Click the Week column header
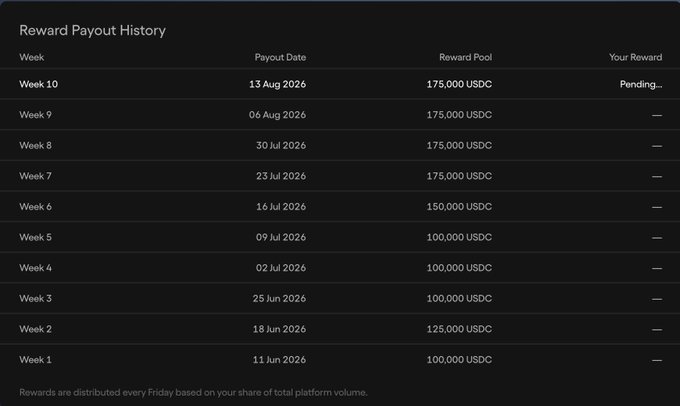Image resolution: width=680 pixels, height=406 pixels. [32, 57]
